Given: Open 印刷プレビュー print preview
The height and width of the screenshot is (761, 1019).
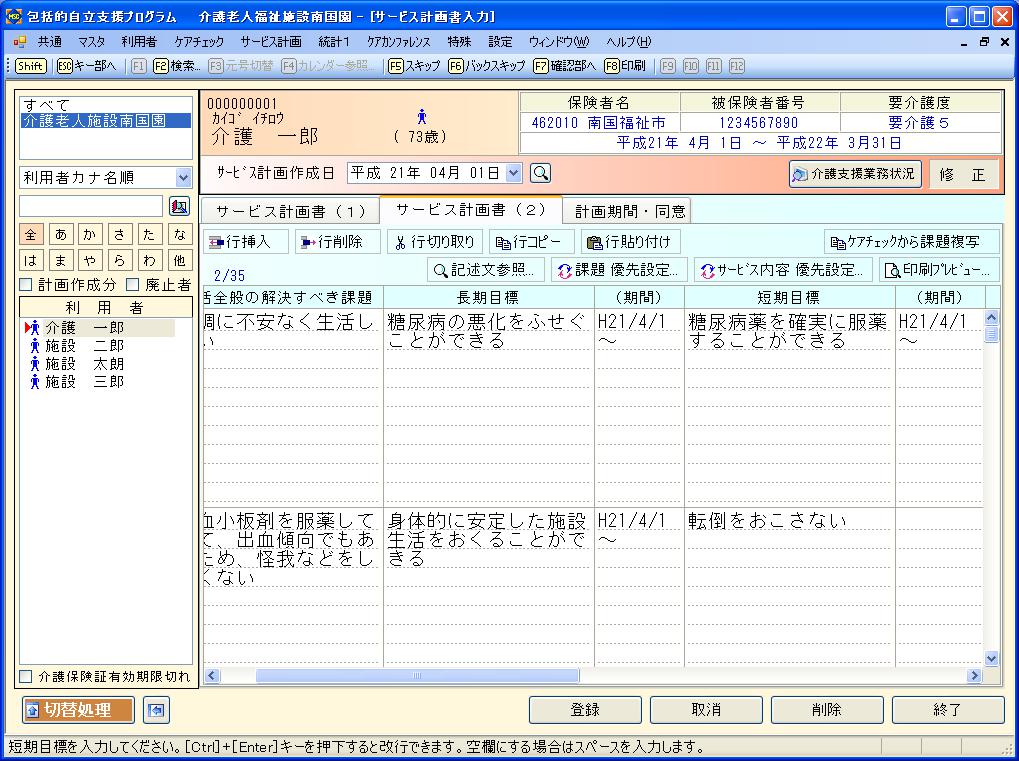Looking at the screenshot, I should coord(939,270).
